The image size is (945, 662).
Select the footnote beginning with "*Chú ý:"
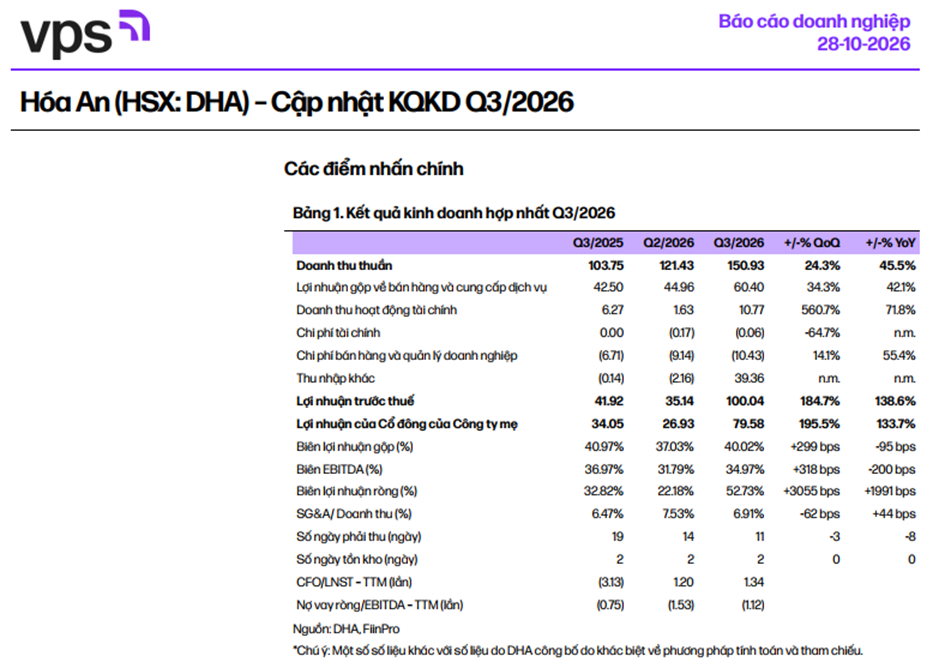click(x=578, y=651)
